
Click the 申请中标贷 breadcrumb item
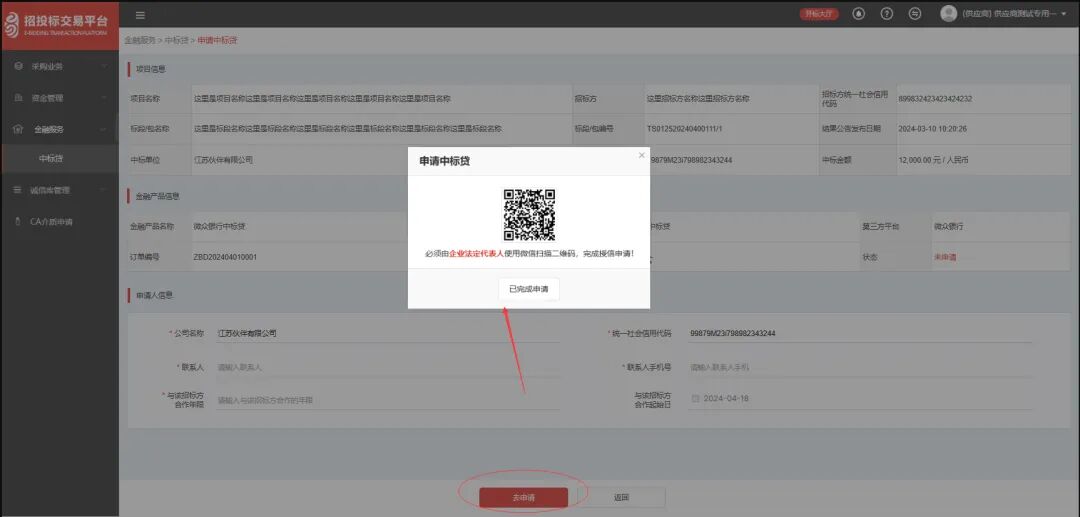pos(218,41)
